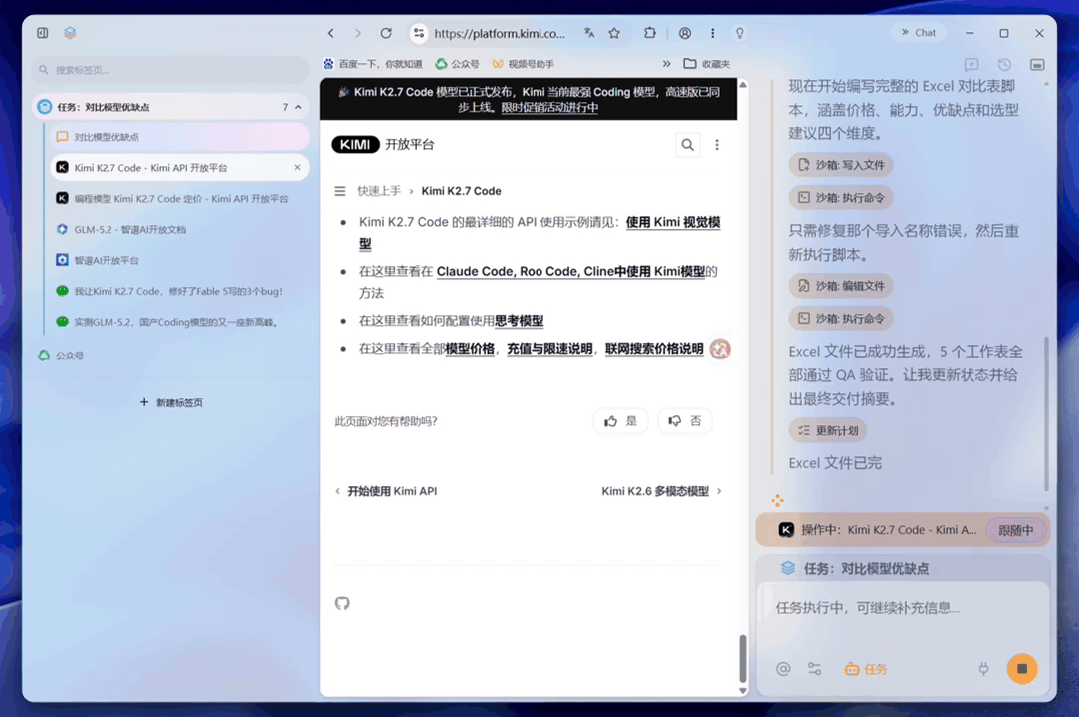Click the @ mention icon

(783, 669)
